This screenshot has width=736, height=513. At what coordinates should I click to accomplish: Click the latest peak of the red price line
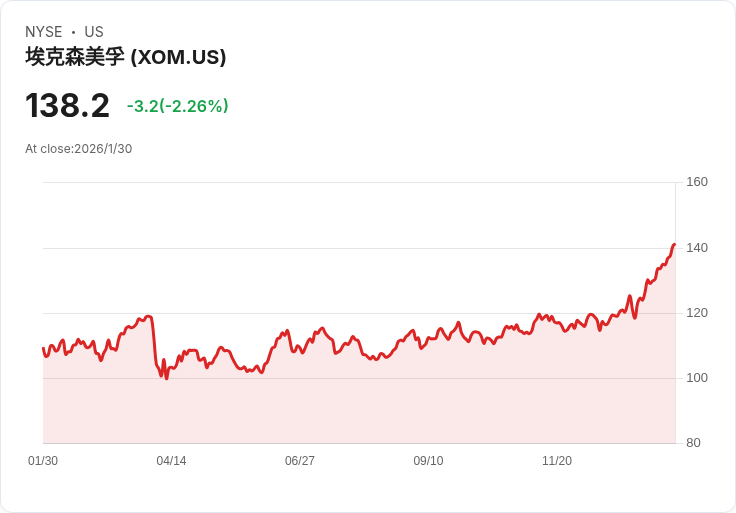pos(674,244)
